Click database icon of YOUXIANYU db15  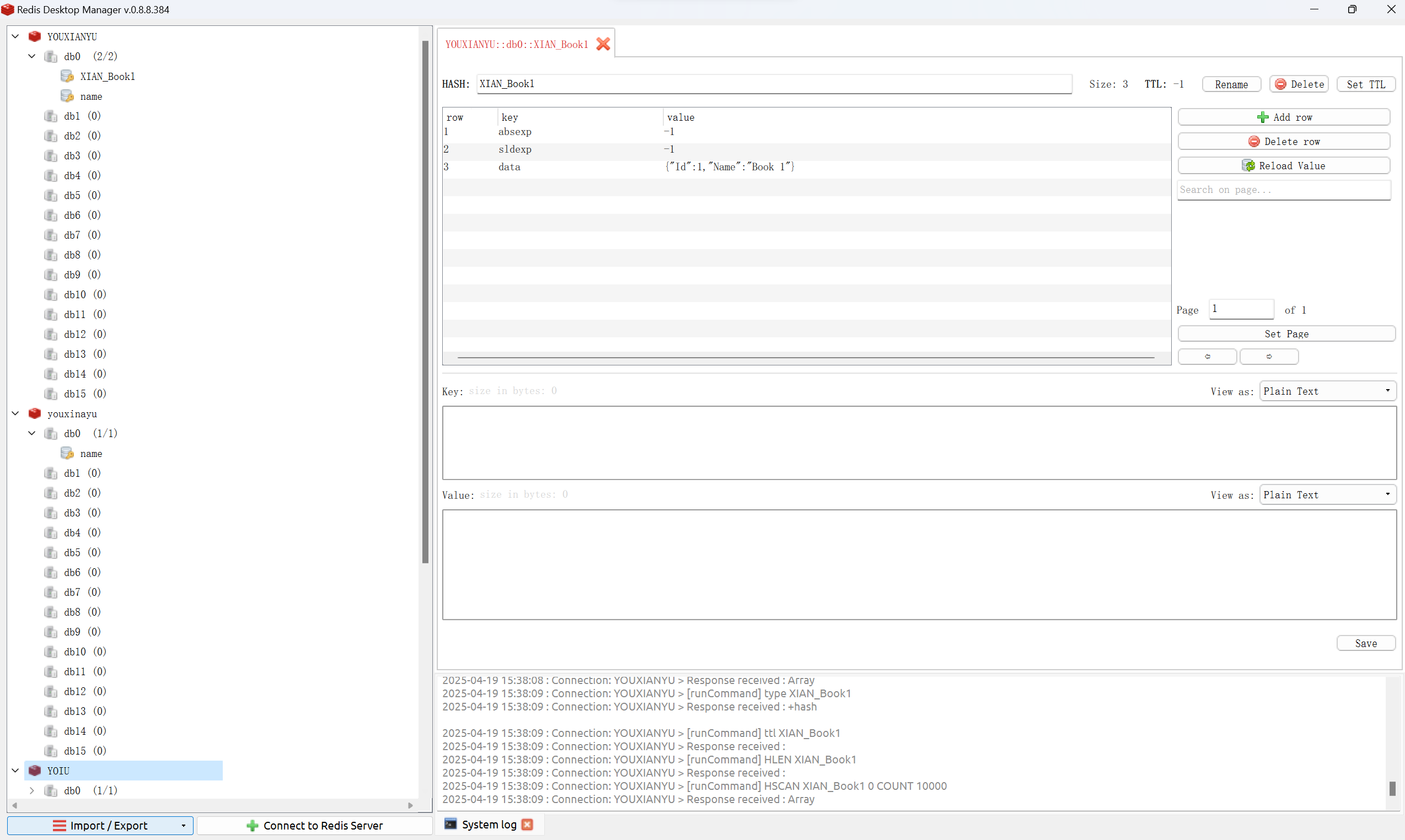point(51,394)
